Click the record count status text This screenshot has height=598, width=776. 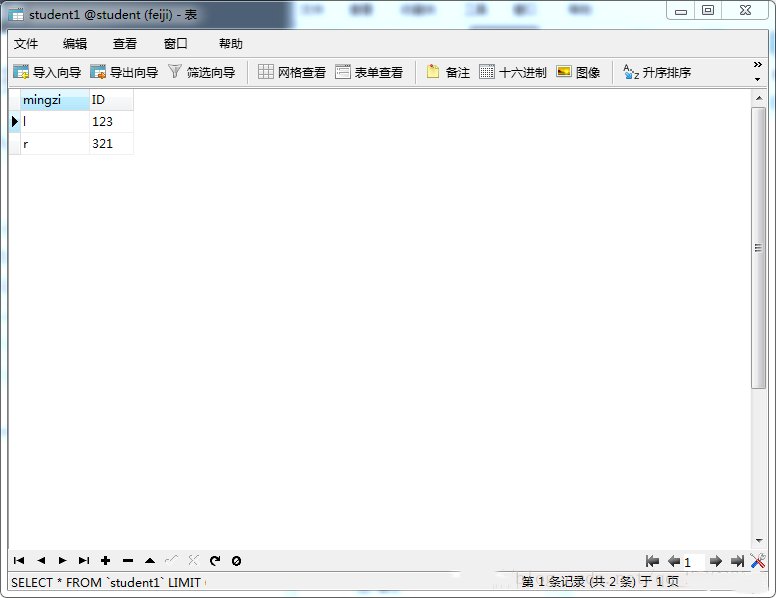point(600,581)
